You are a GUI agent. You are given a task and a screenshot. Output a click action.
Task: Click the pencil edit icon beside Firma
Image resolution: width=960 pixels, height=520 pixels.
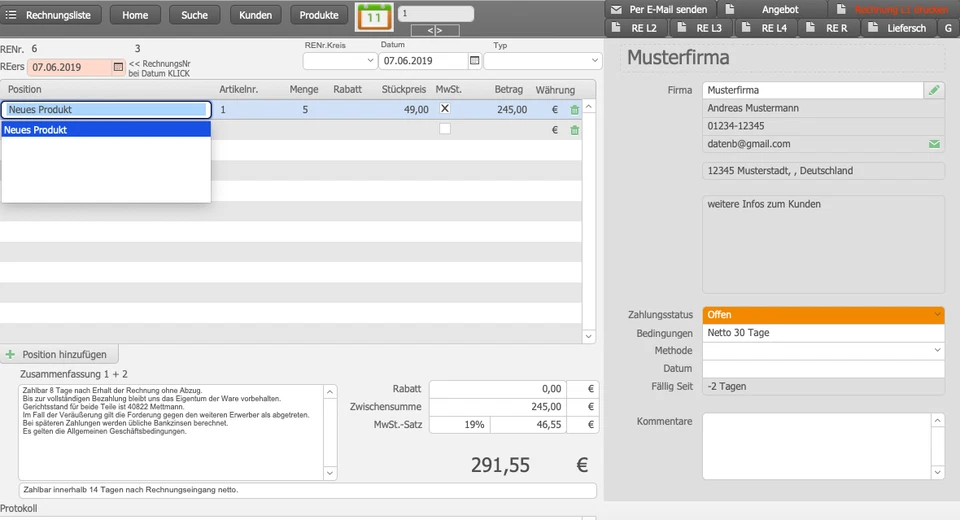[934, 90]
